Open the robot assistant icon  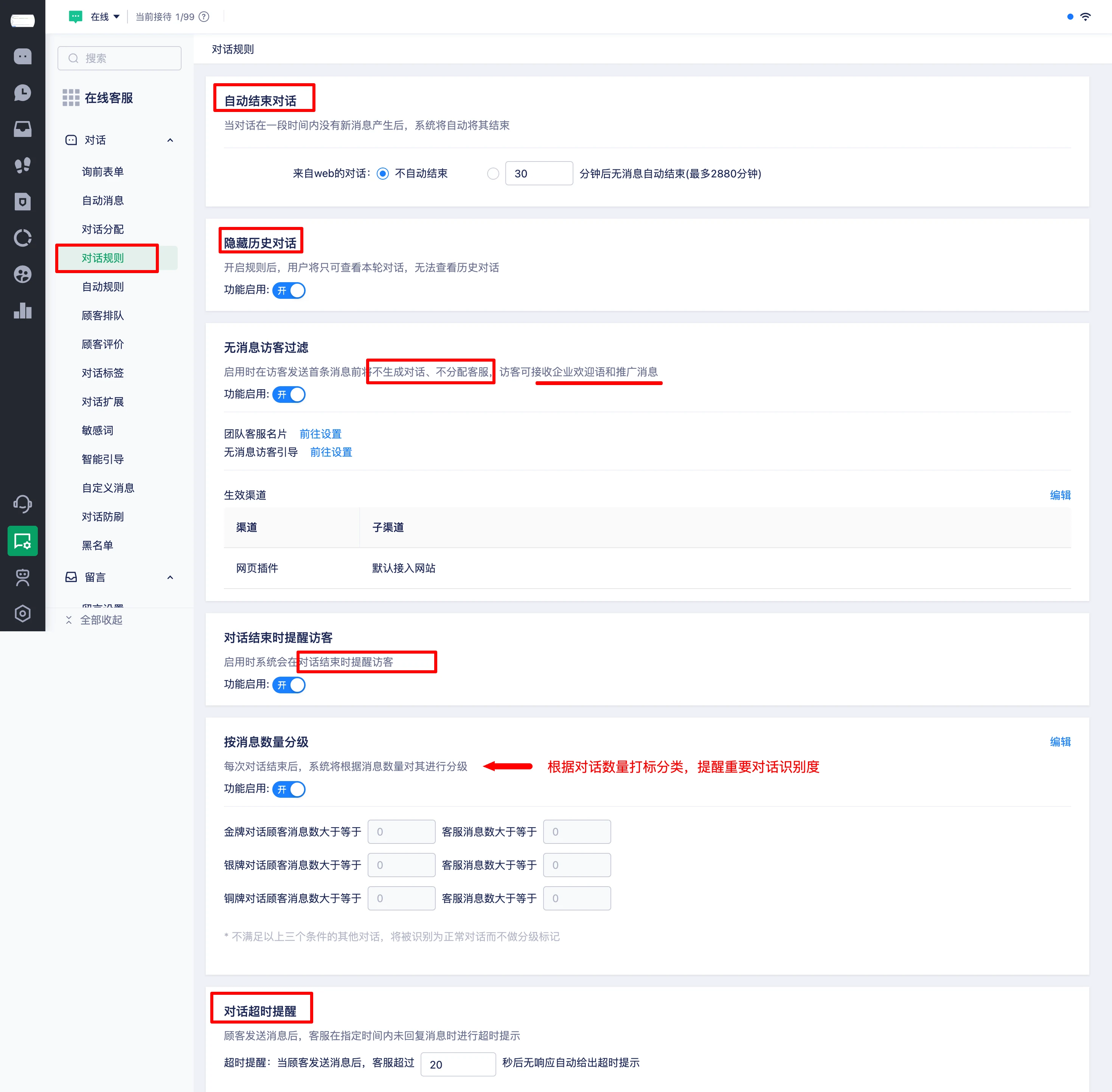22,577
